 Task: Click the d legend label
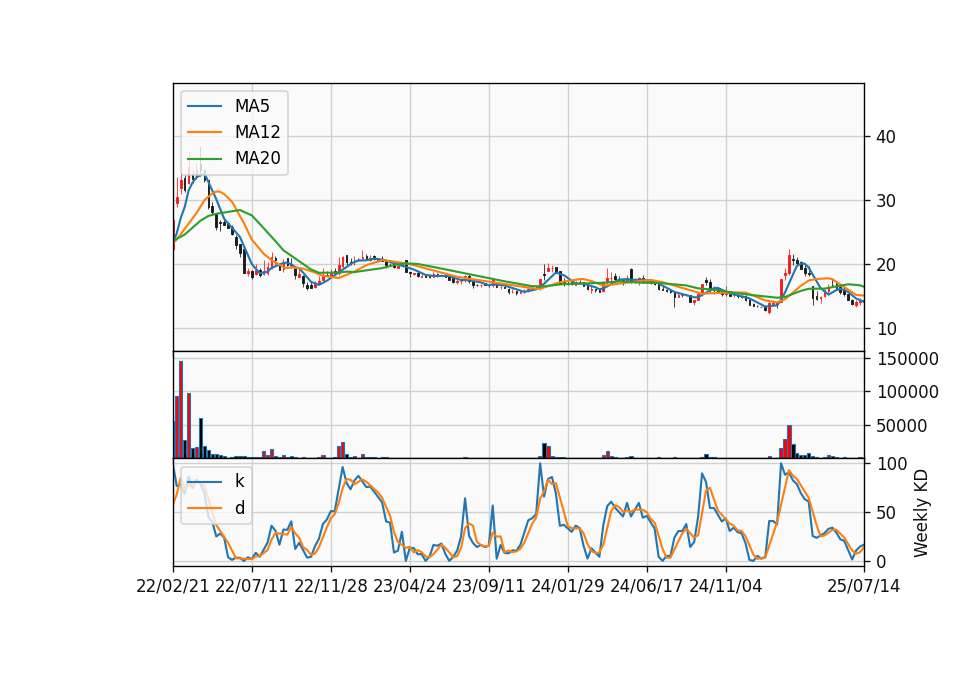click(x=239, y=508)
